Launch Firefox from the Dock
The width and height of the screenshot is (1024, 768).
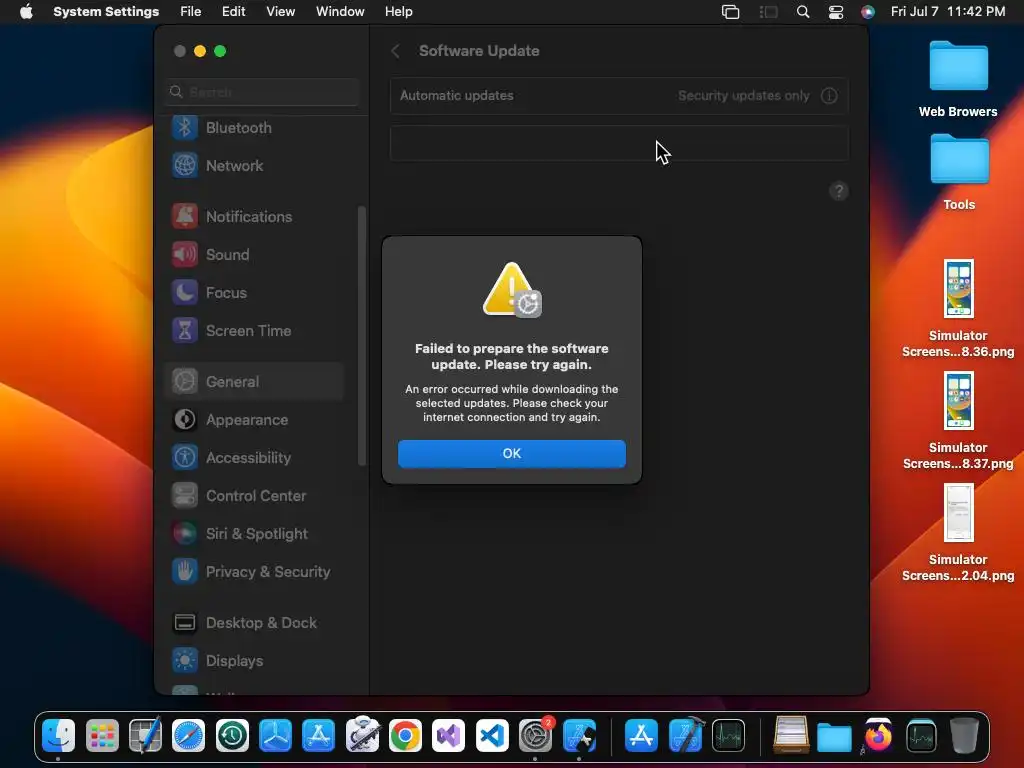click(878, 736)
